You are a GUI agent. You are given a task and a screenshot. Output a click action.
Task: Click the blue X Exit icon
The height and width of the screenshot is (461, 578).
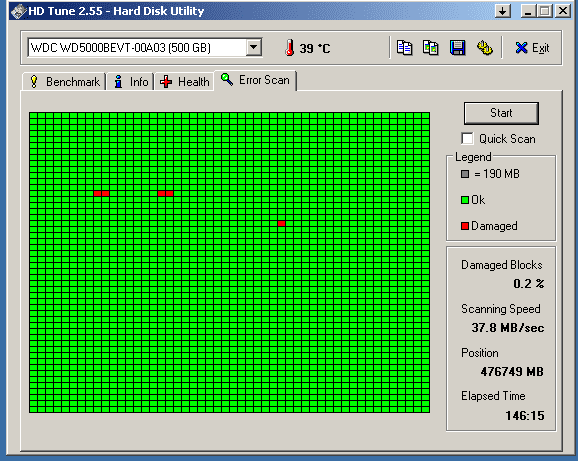pos(521,48)
